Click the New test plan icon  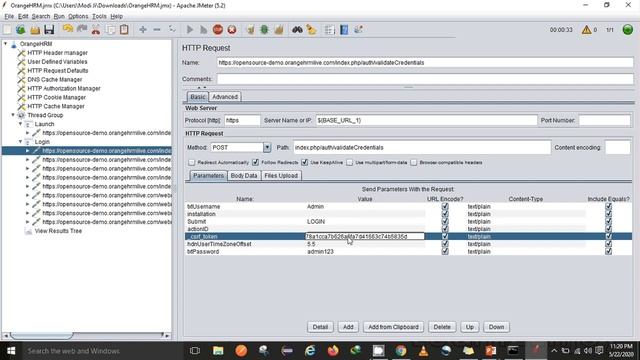click(x=7, y=30)
